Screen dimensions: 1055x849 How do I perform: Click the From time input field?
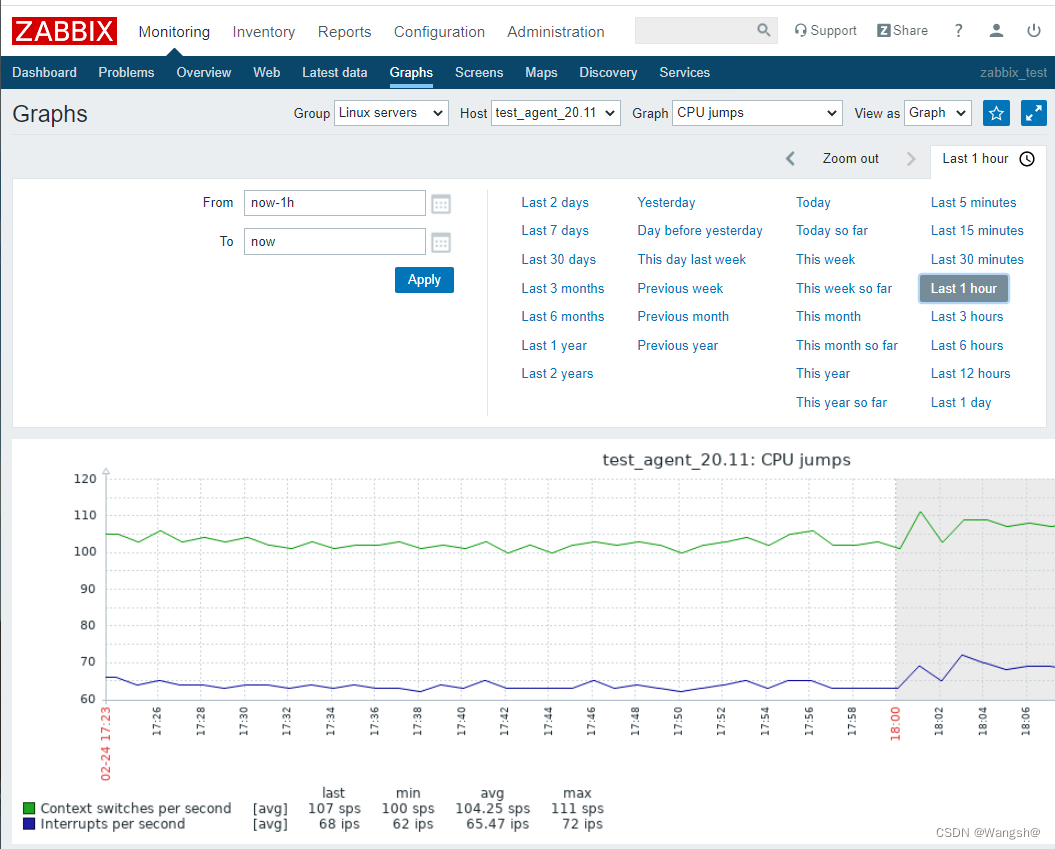334,203
